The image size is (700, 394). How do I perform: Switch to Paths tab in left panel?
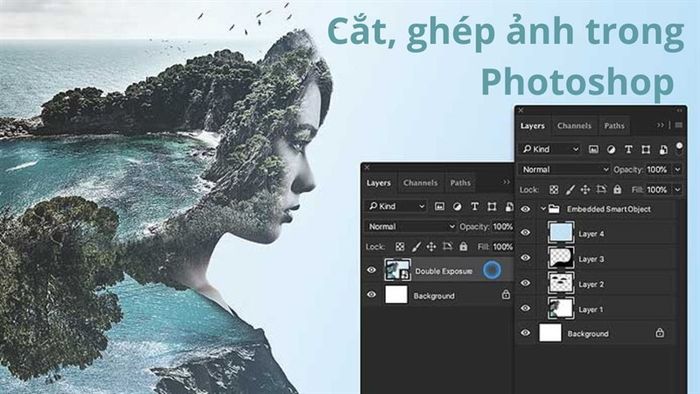(460, 183)
